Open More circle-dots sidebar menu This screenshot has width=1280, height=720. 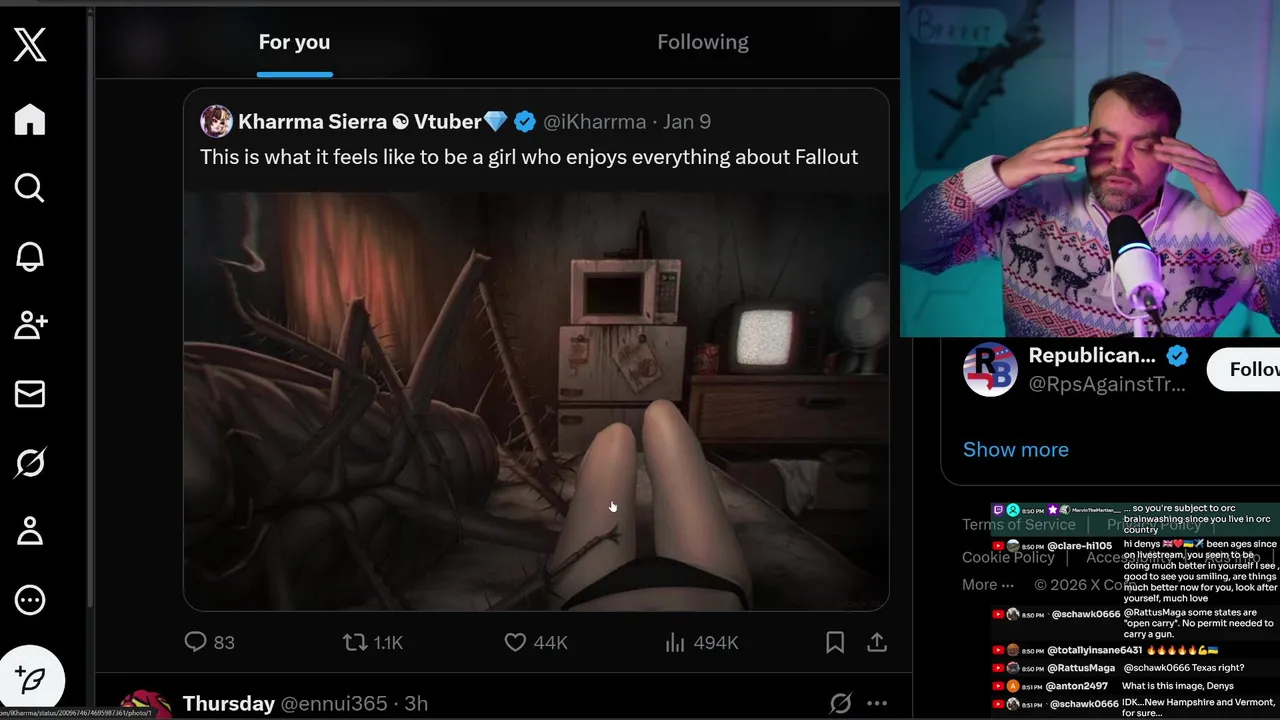[30, 600]
